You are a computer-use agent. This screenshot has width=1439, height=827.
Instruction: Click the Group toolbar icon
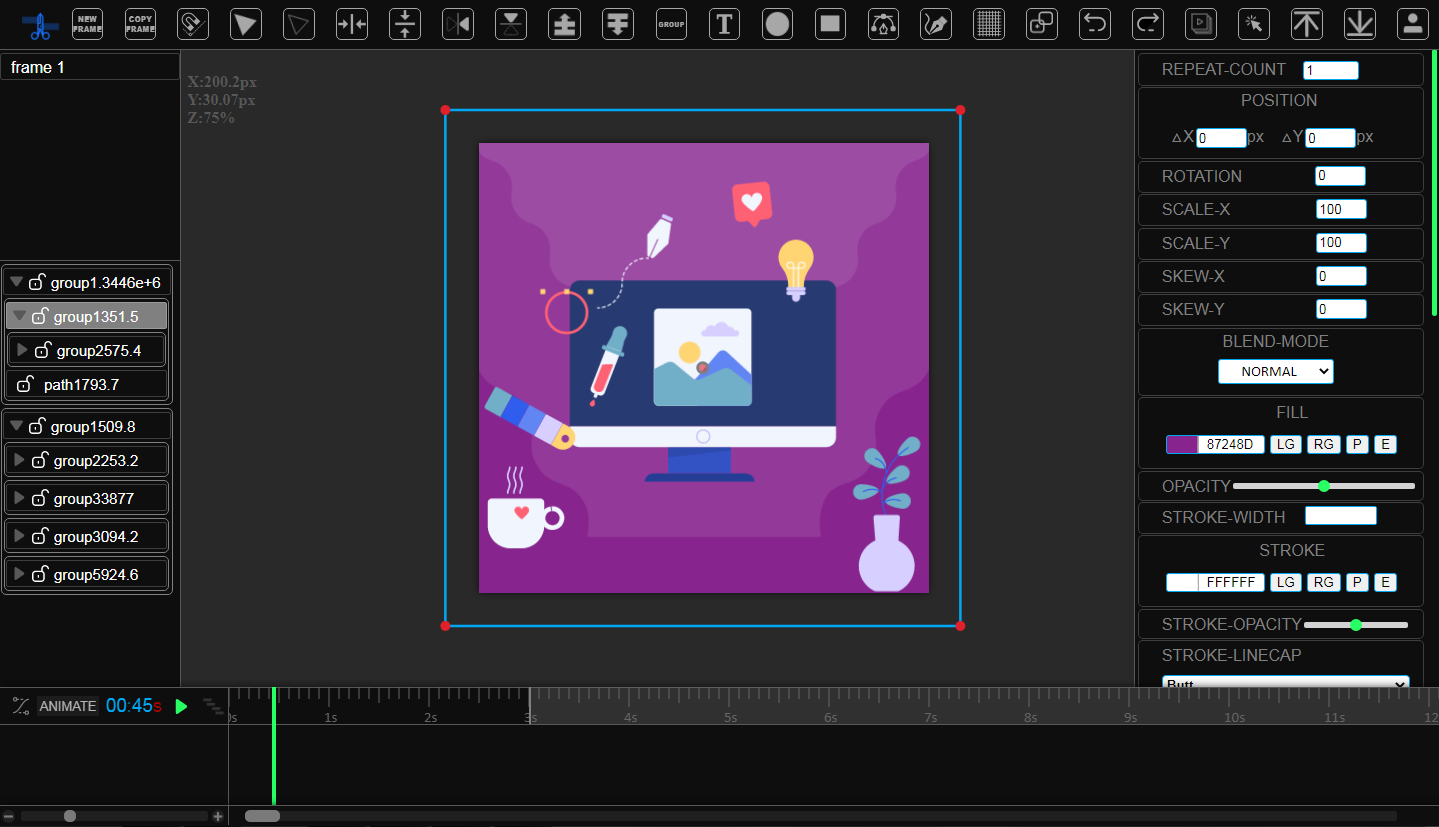671,24
